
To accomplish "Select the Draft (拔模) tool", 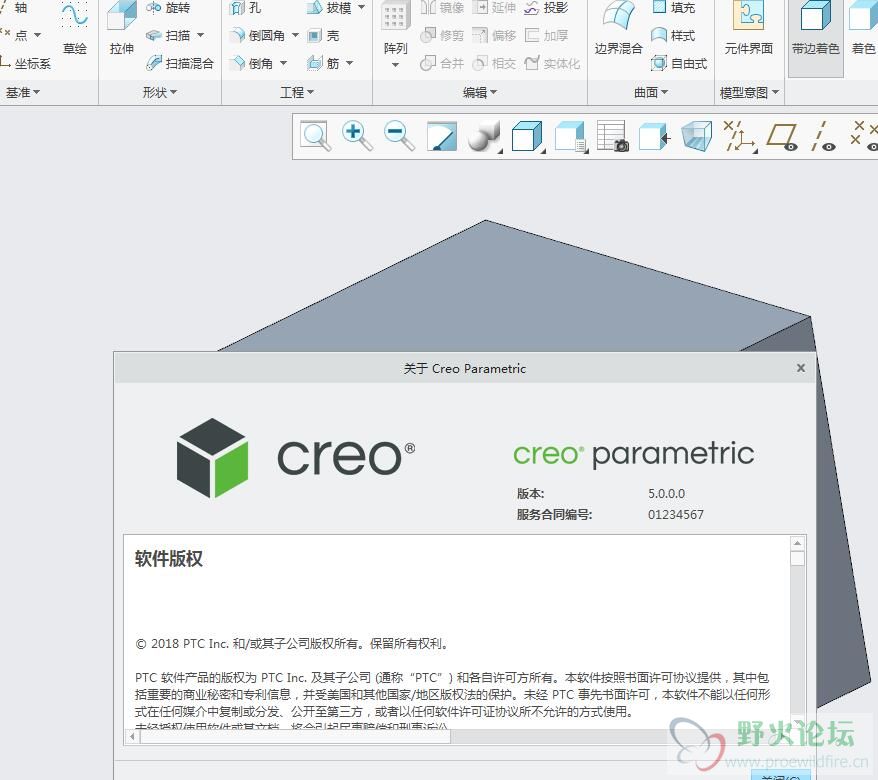I will point(330,8).
